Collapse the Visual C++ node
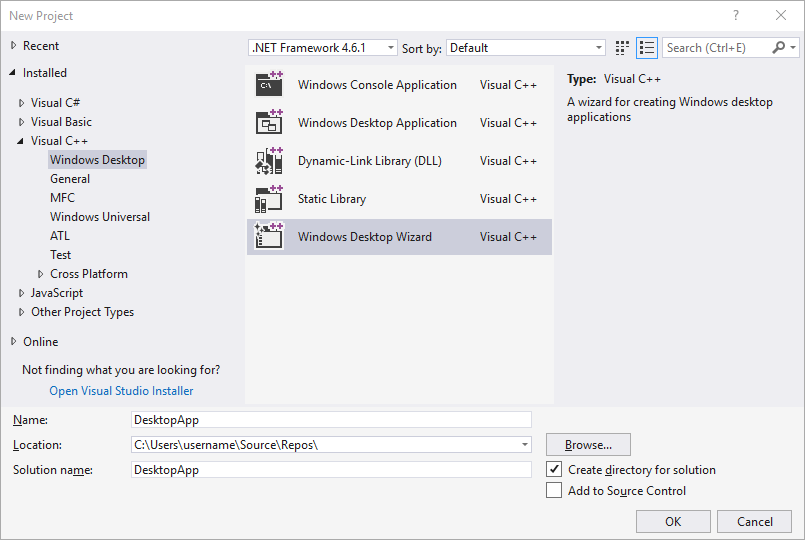Image resolution: width=805 pixels, height=540 pixels. (21, 141)
